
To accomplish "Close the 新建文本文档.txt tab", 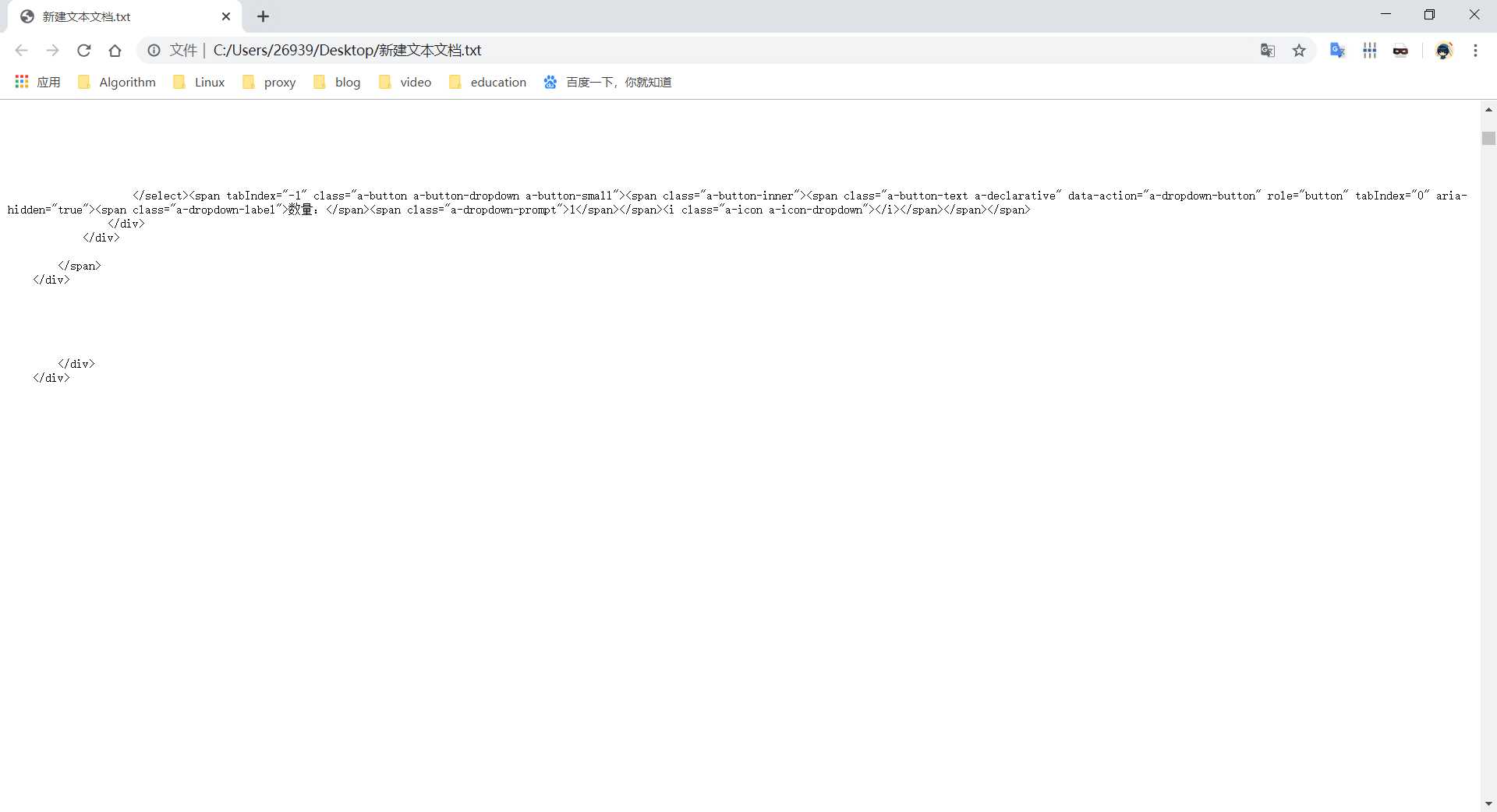I will [x=226, y=16].
